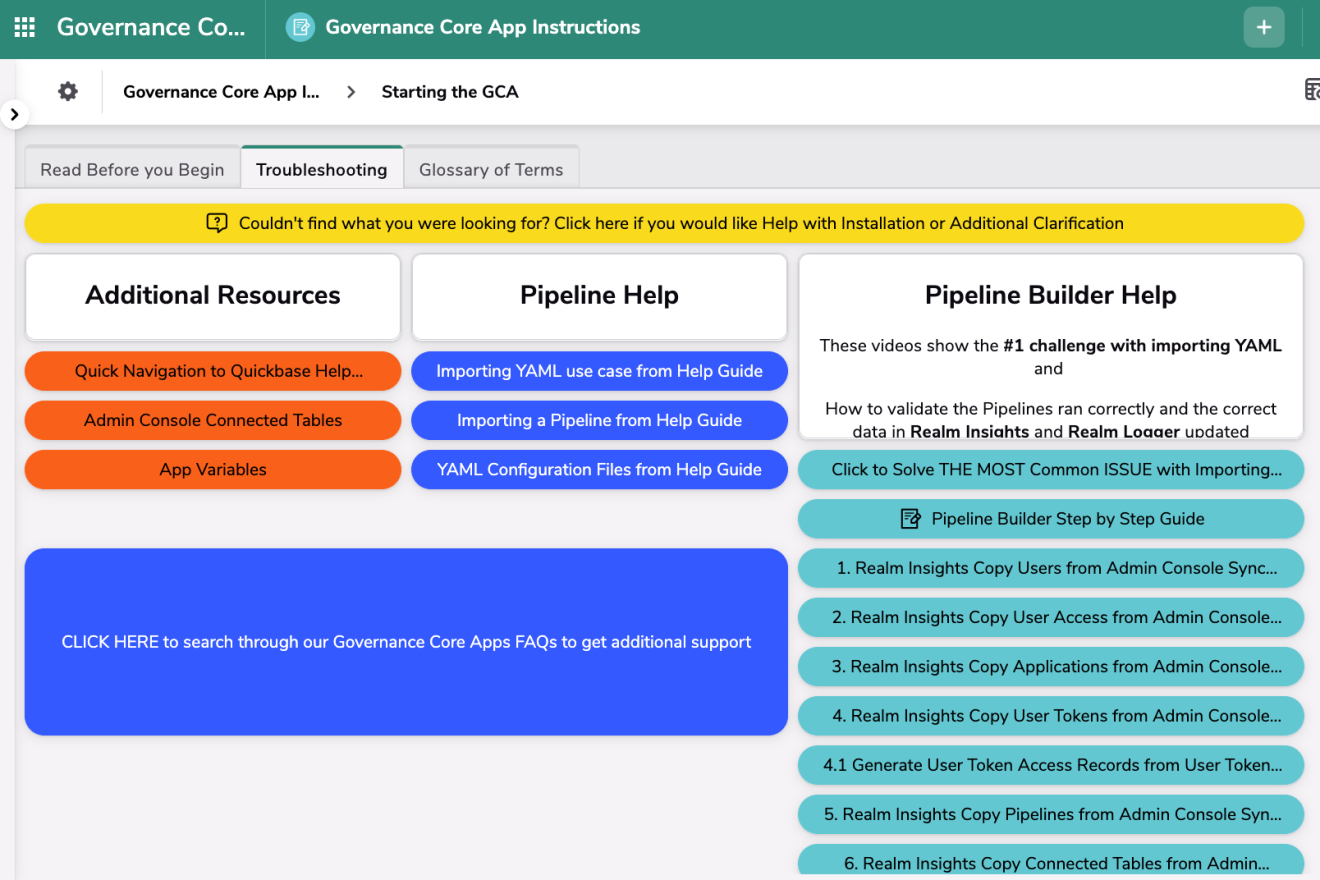Open the Glossary of Terms tab

coord(491,169)
